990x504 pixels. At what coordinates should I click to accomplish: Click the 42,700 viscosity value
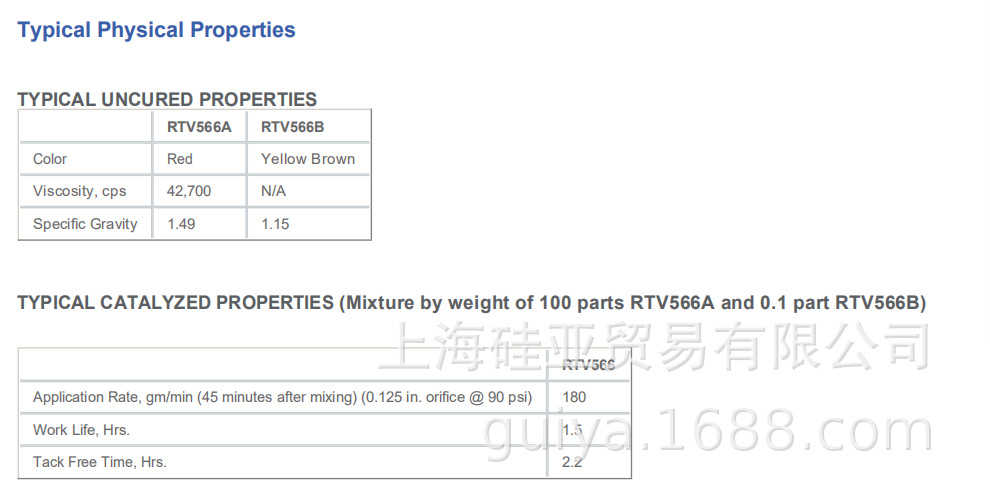point(189,191)
